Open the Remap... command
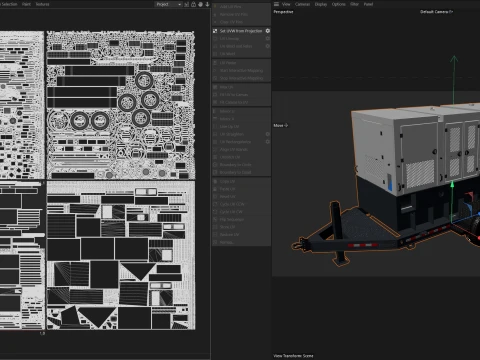The height and width of the screenshot is (360, 480). (241, 242)
